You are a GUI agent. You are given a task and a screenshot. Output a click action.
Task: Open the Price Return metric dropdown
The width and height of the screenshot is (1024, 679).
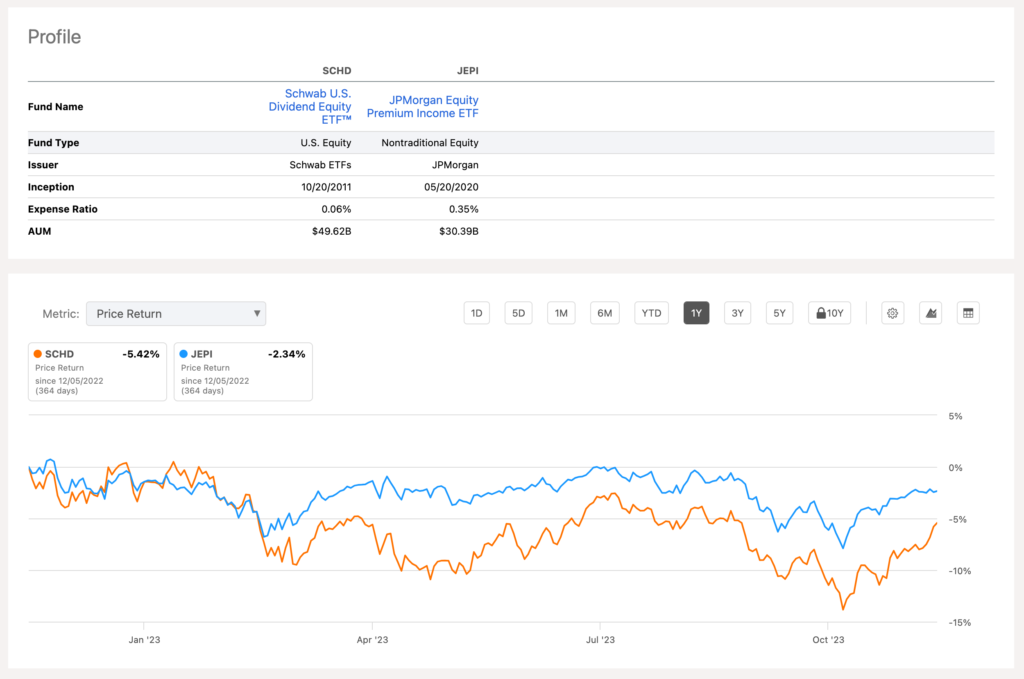click(176, 314)
